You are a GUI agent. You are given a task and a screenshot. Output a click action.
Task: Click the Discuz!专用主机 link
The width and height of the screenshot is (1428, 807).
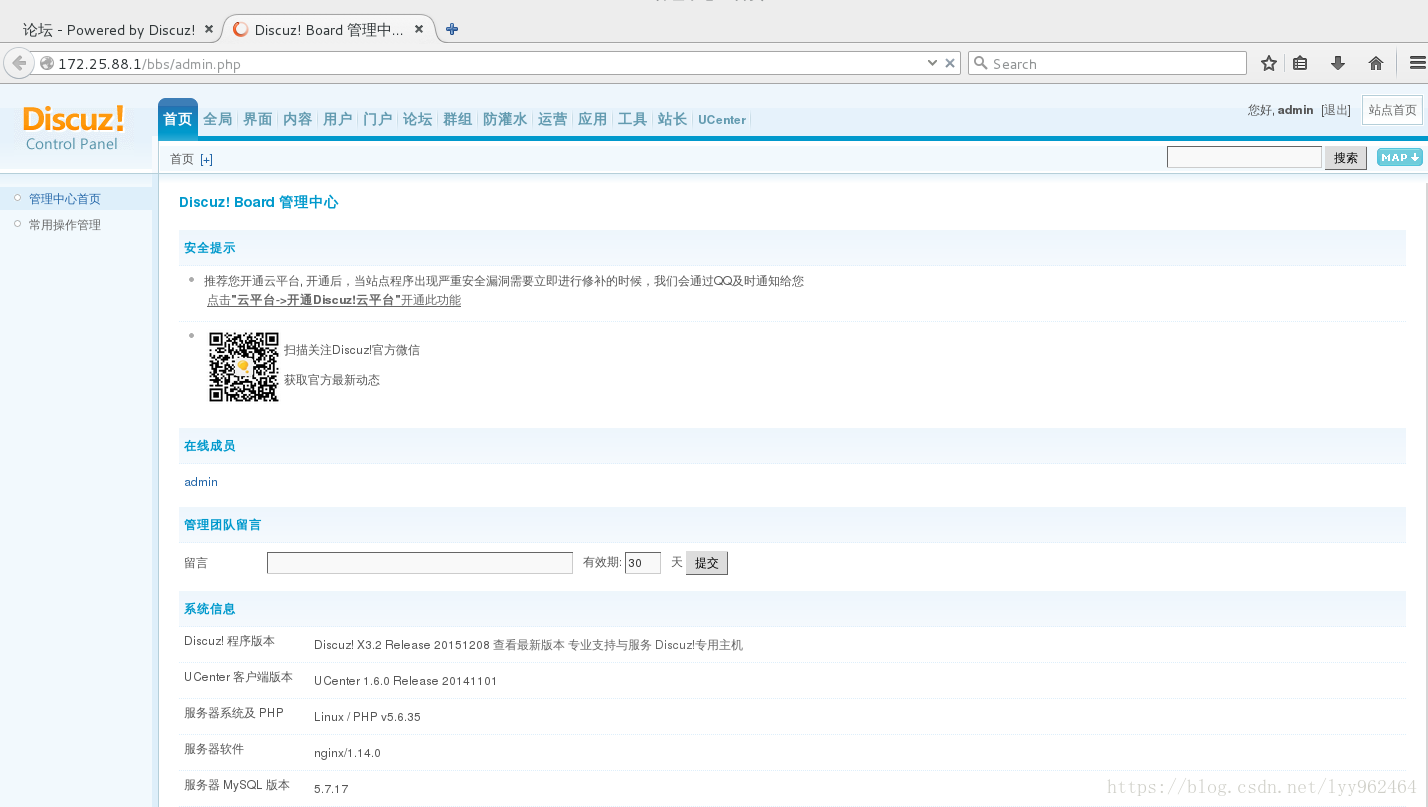click(x=699, y=645)
